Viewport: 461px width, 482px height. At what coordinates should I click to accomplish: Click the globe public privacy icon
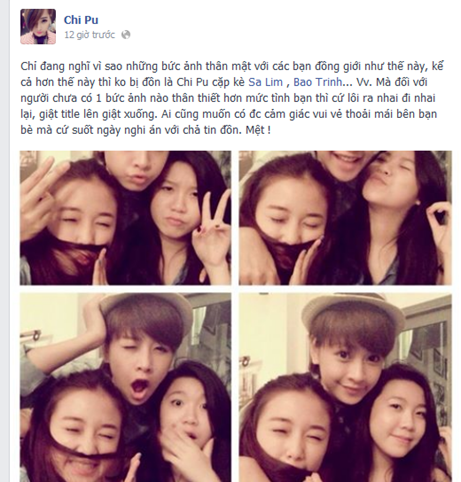click(x=126, y=35)
